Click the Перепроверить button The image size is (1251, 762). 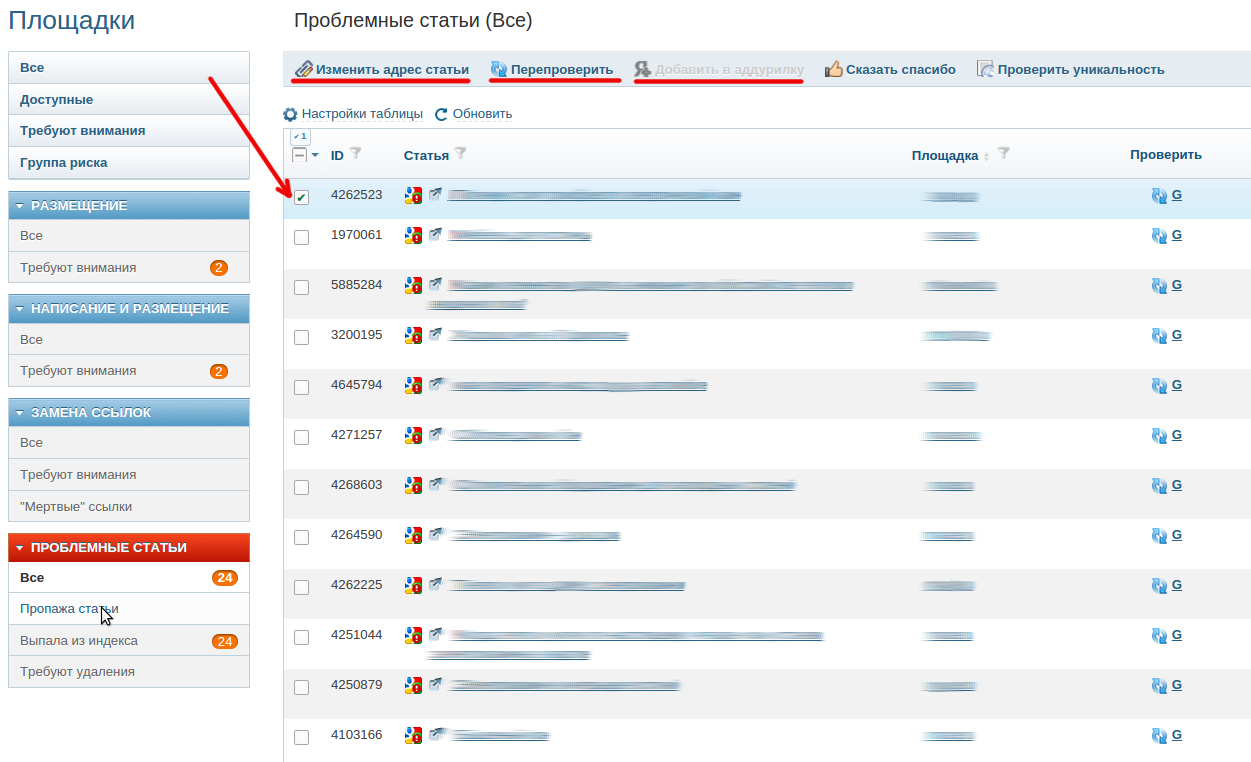point(552,69)
